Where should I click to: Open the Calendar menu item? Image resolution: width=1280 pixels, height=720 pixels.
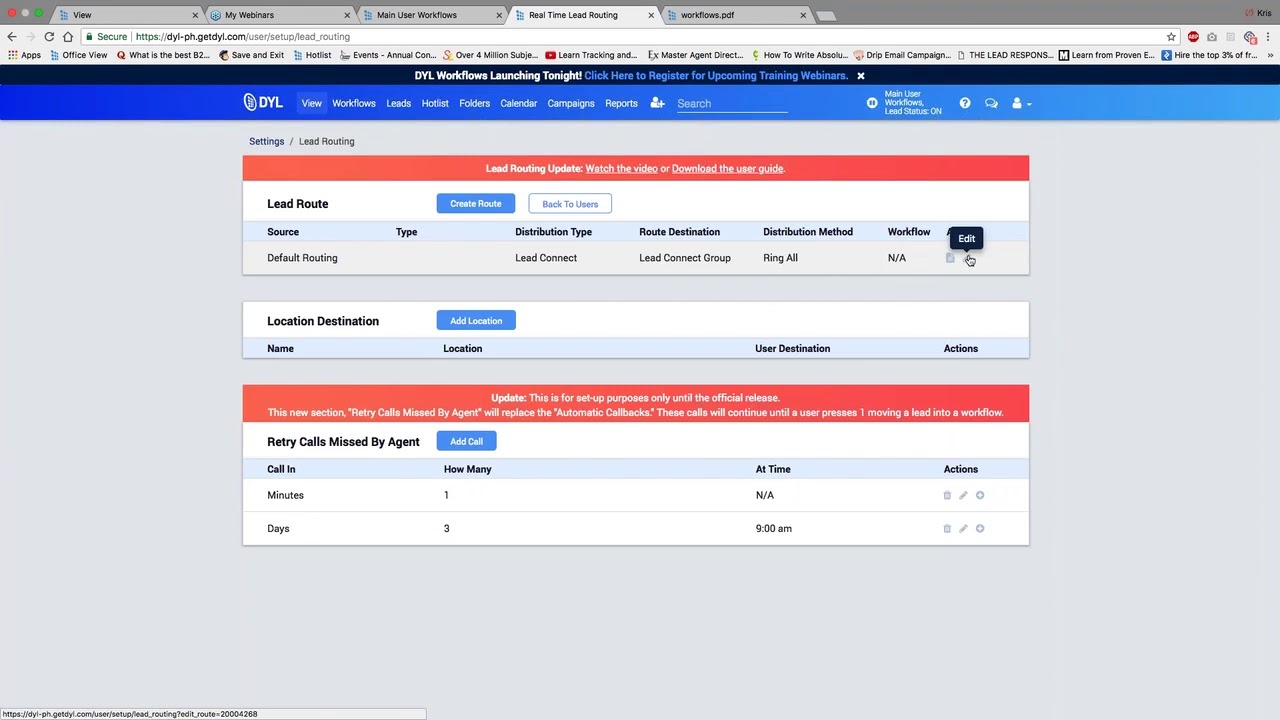pyautogui.click(x=519, y=103)
